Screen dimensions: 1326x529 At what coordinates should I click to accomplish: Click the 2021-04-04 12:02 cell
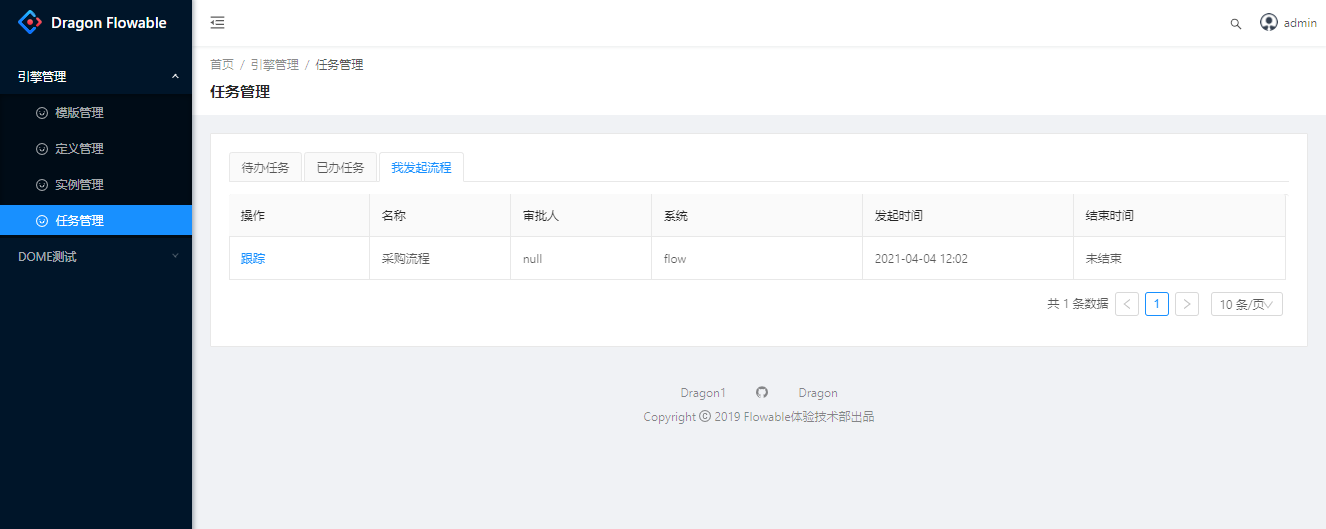968,258
